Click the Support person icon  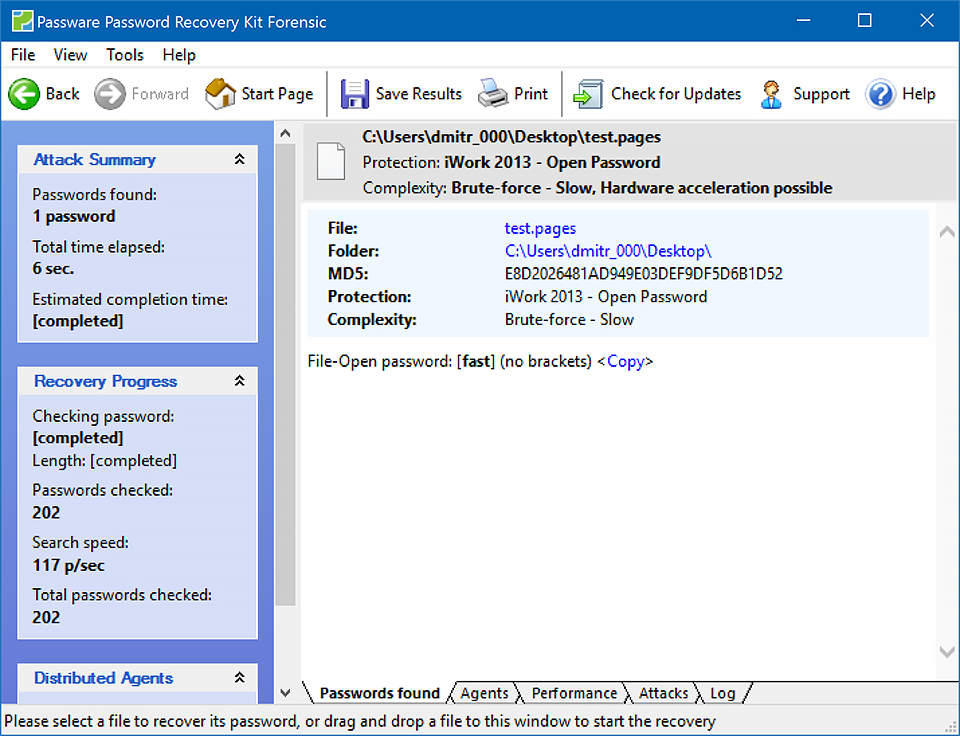click(x=771, y=94)
